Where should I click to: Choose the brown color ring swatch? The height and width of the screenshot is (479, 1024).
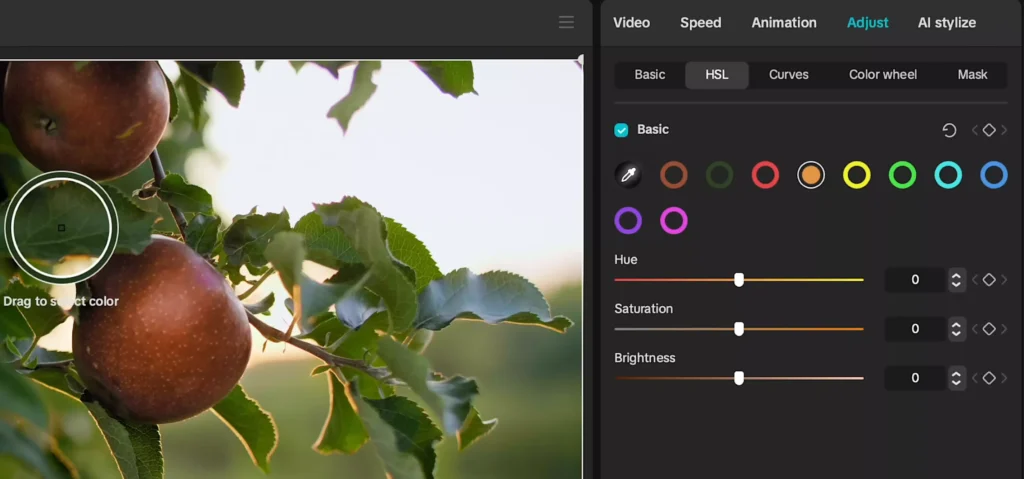pyautogui.click(x=674, y=175)
